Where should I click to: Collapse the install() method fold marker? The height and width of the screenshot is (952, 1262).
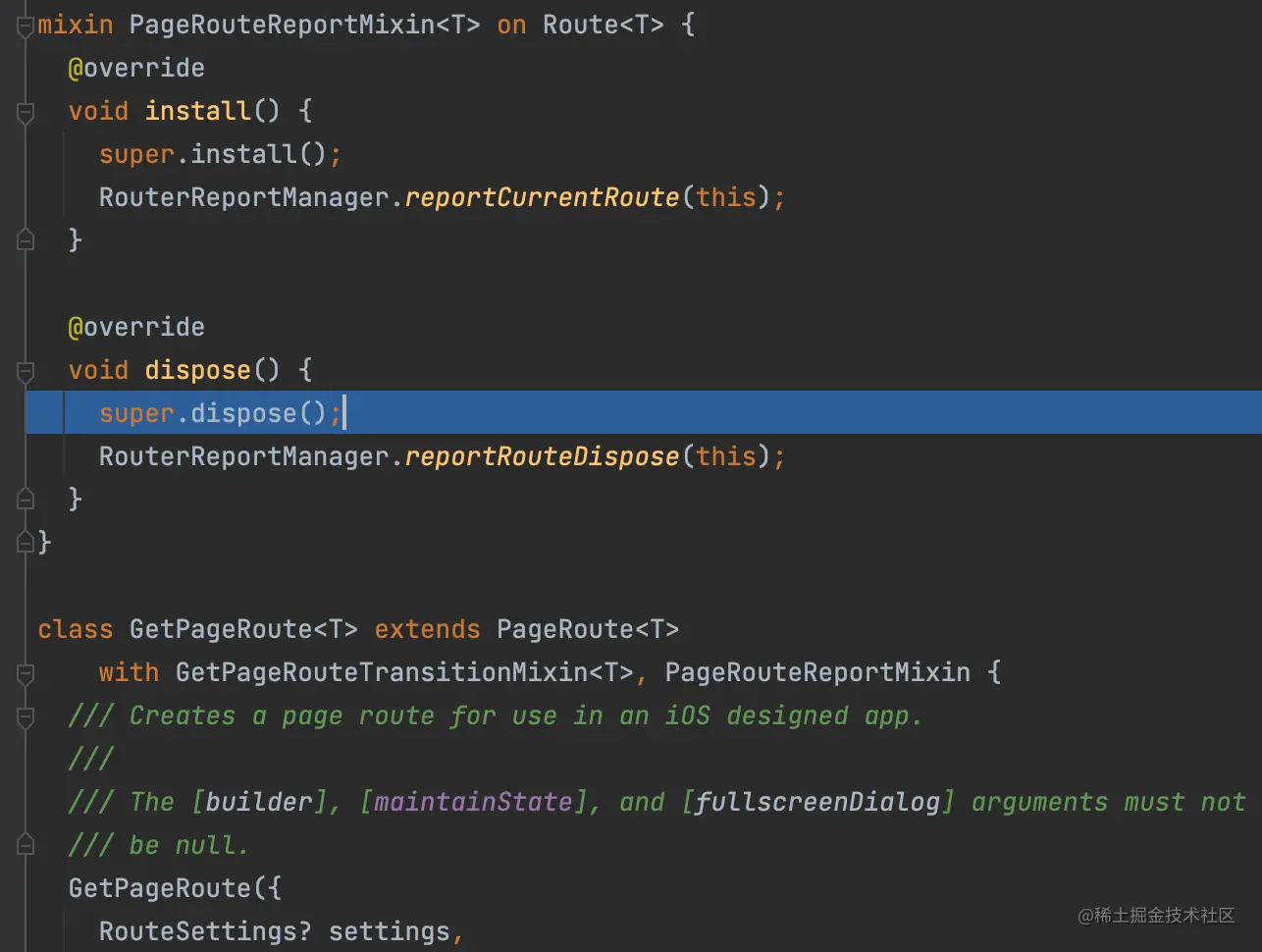pyautogui.click(x=26, y=113)
